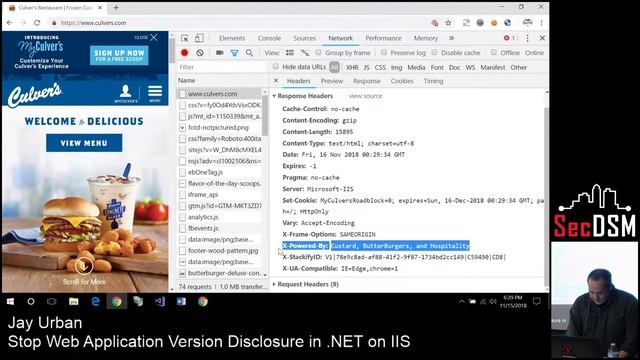Reload the Culver's page
The width and height of the screenshot is (640, 360).
[x=37, y=23]
